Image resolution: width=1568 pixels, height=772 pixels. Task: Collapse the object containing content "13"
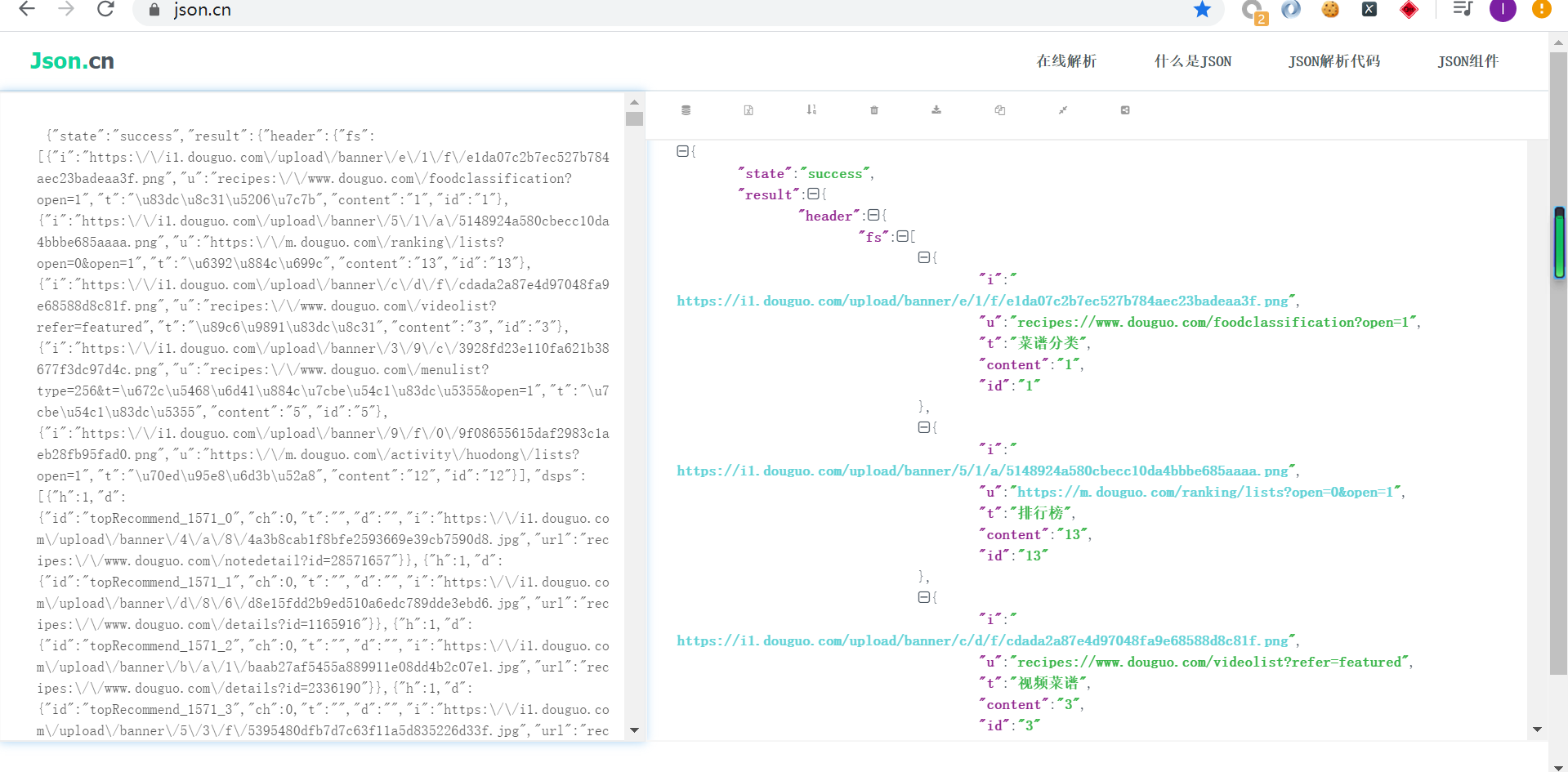click(x=924, y=427)
